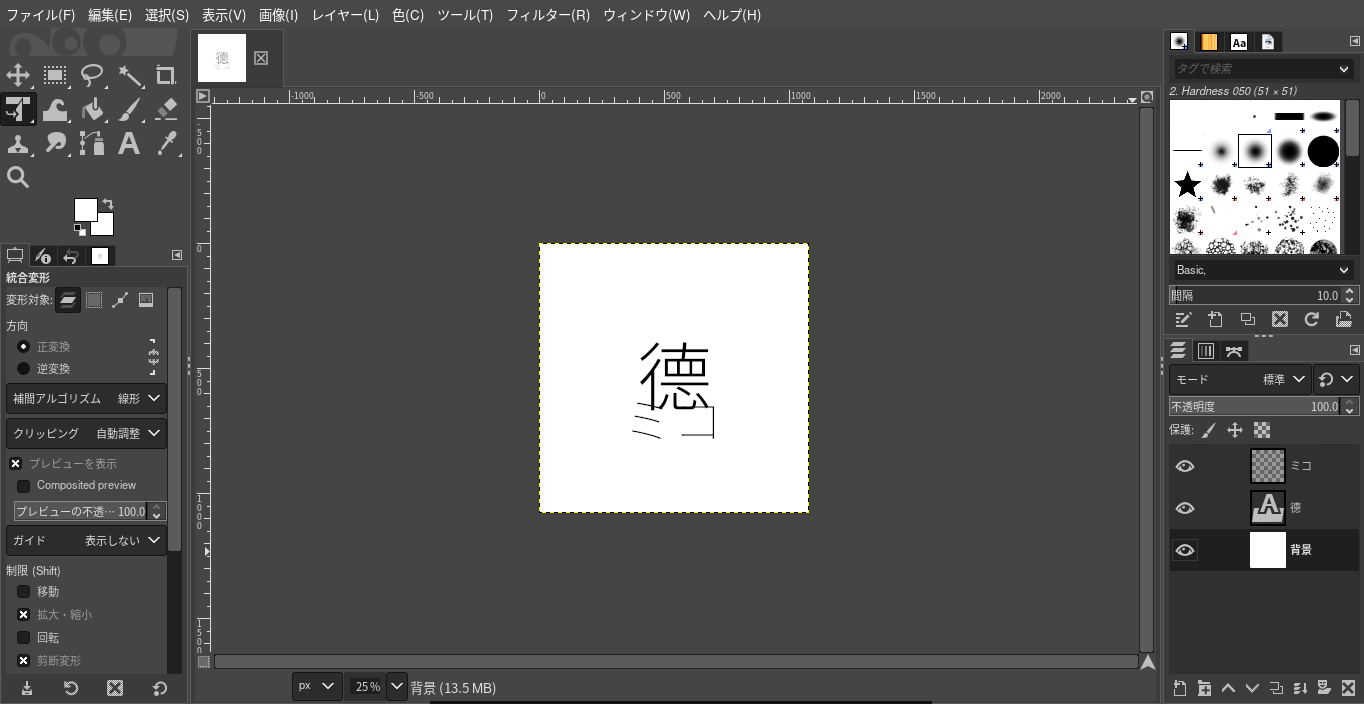Viewport: 1364px width, 704px height.
Task: Open the Basic brush tag dropdown
Action: (1262, 270)
